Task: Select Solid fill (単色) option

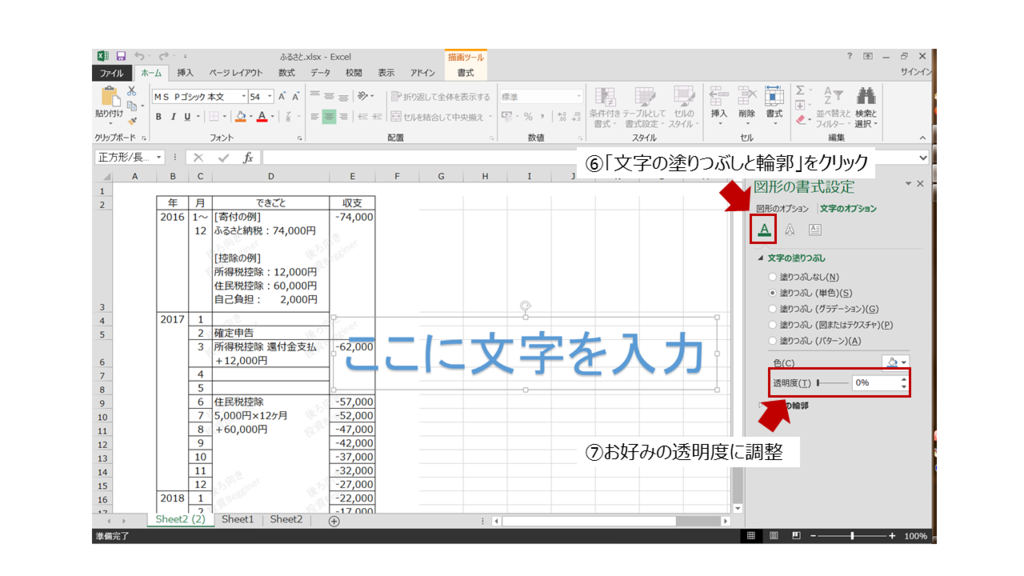Action: tap(773, 293)
